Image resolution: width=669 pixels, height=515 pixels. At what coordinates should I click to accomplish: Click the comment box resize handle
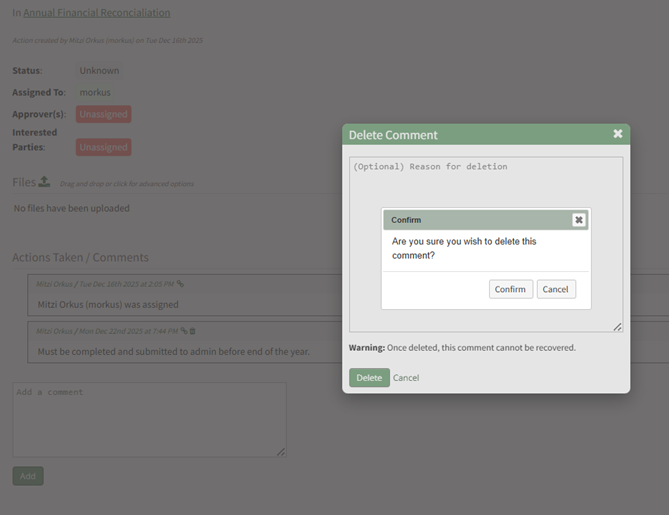coord(281,452)
